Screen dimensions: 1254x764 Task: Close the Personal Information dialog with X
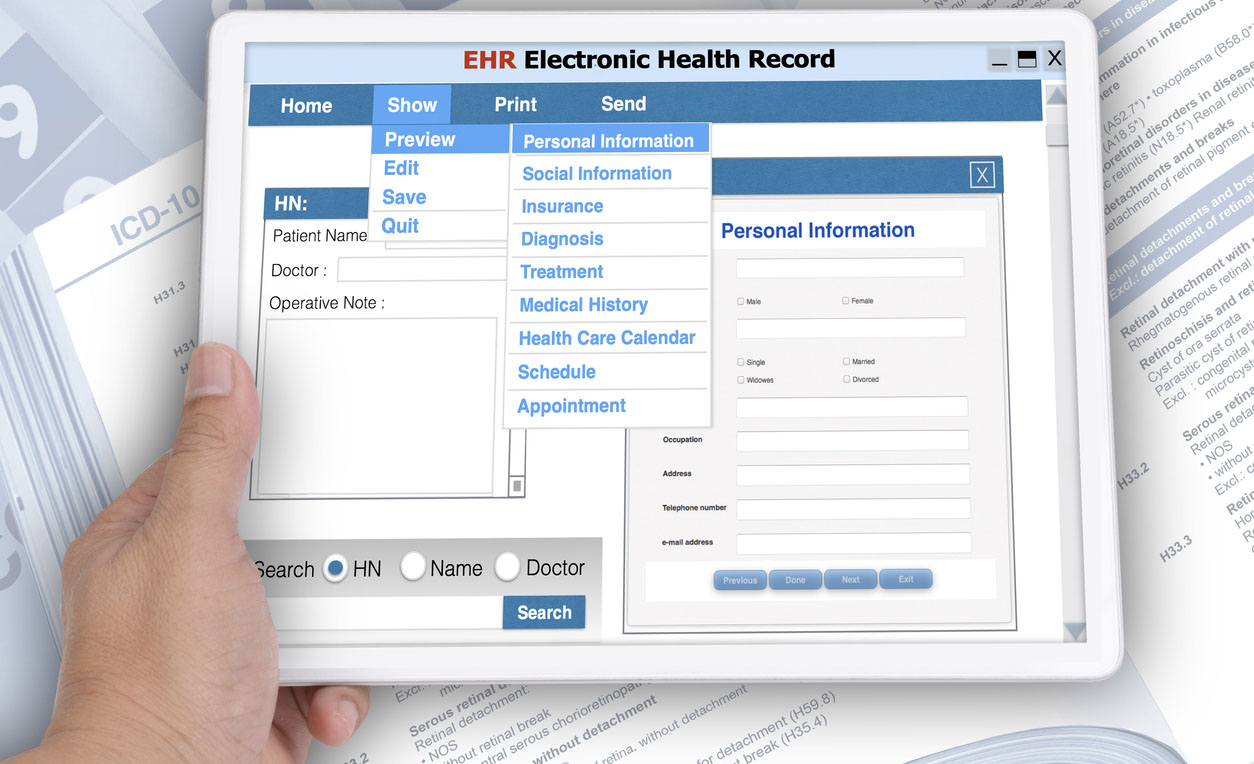click(982, 175)
